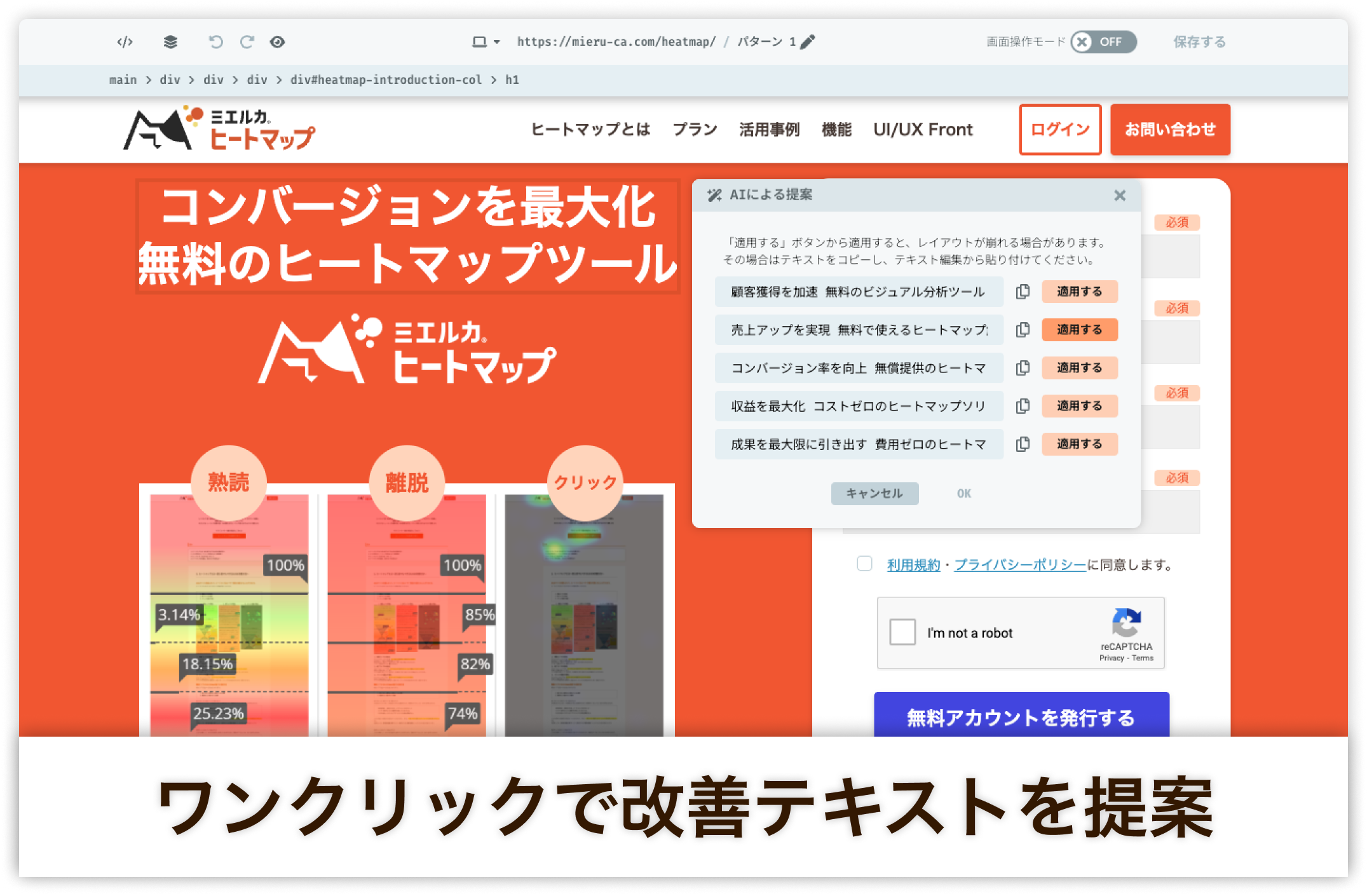The width and height of the screenshot is (1367, 896).
Task: Open 活用事例 menu item
Action: click(769, 130)
